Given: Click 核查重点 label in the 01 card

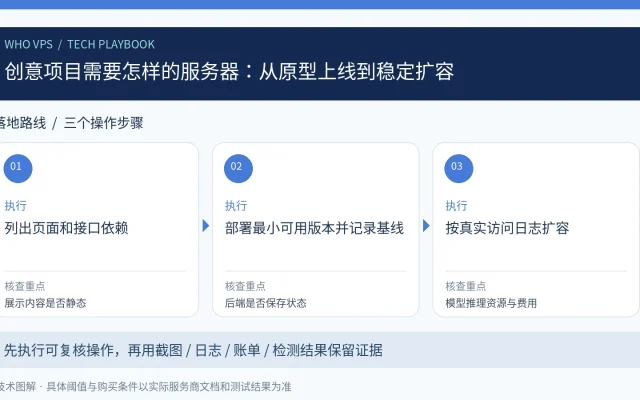Looking at the screenshot, I should tap(25, 286).
